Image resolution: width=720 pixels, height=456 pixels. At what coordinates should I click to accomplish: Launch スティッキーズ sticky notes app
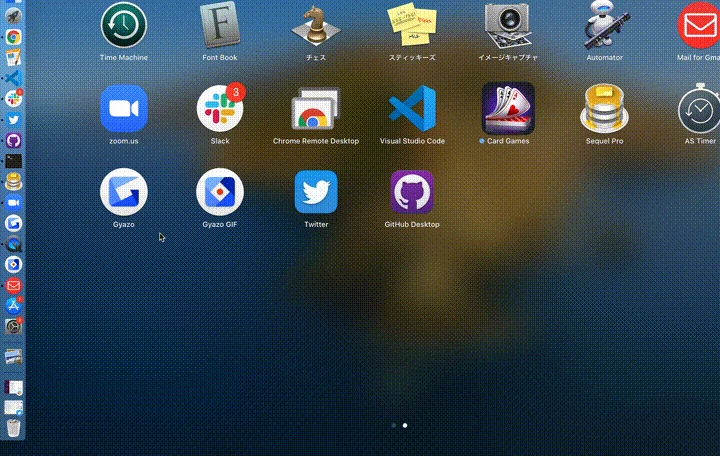tap(412, 25)
